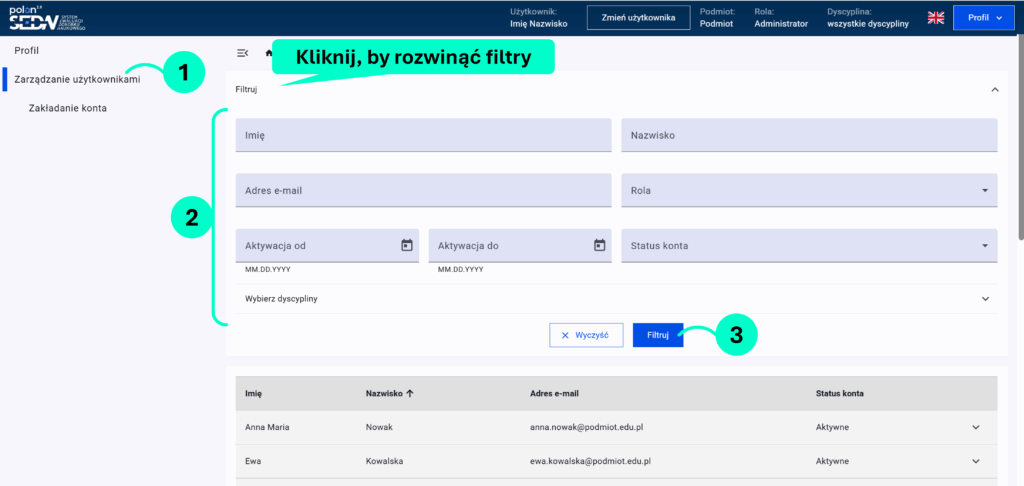
Task: Open the Status konta dropdown
Action: click(x=983, y=246)
